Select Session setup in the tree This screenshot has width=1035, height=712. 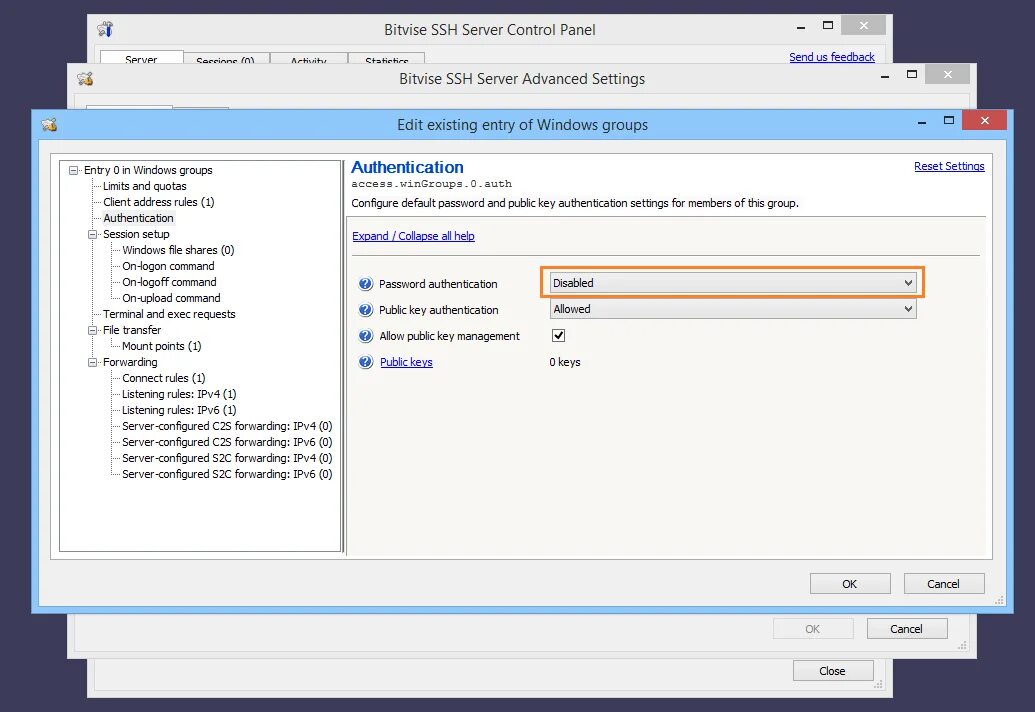(136, 234)
